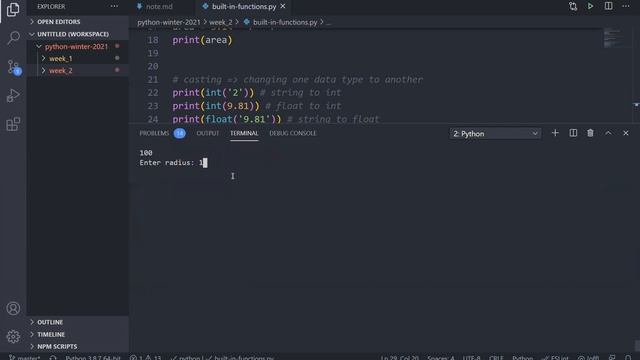
Task: Expand the Timeline section
Action: point(78,334)
